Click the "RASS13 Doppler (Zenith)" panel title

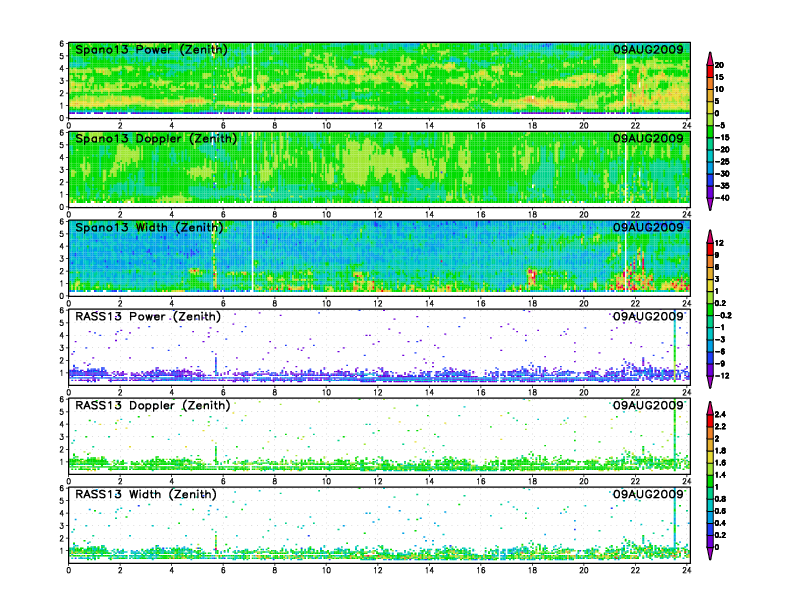point(153,405)
